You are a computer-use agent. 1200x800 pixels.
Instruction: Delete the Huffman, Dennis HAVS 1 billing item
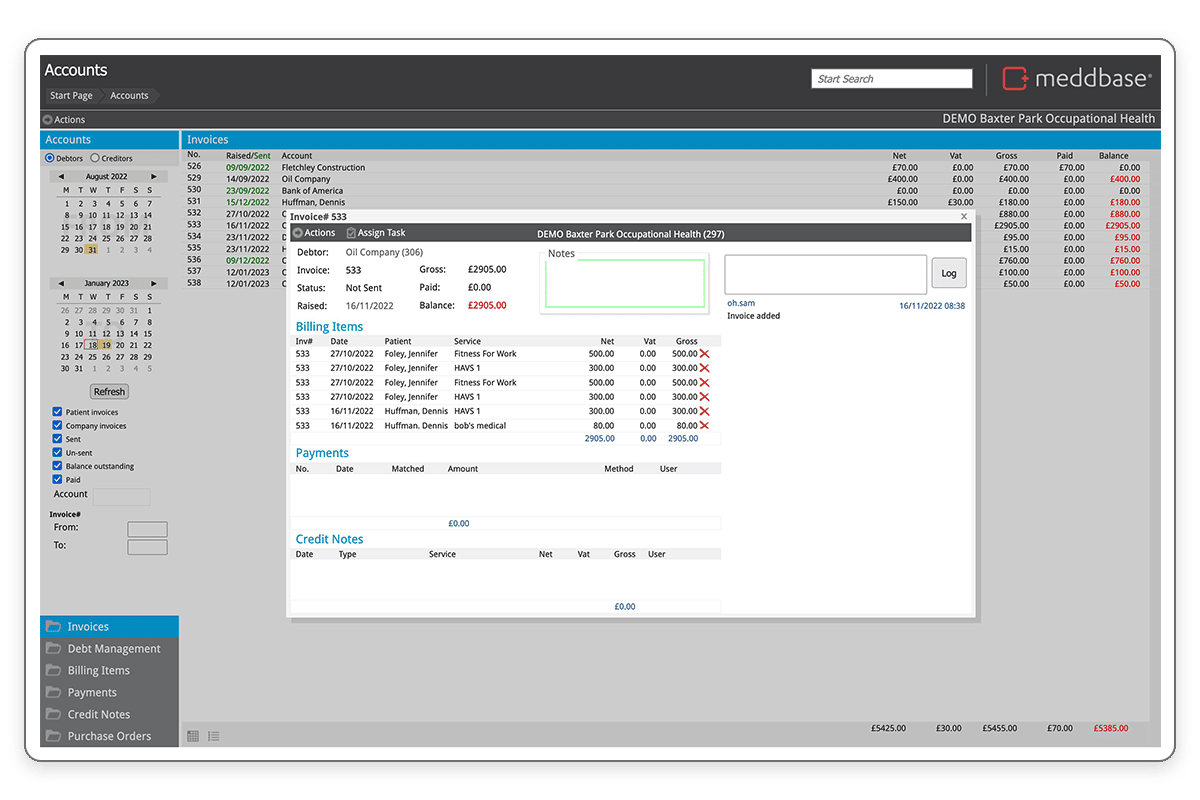tap(704, 411)
